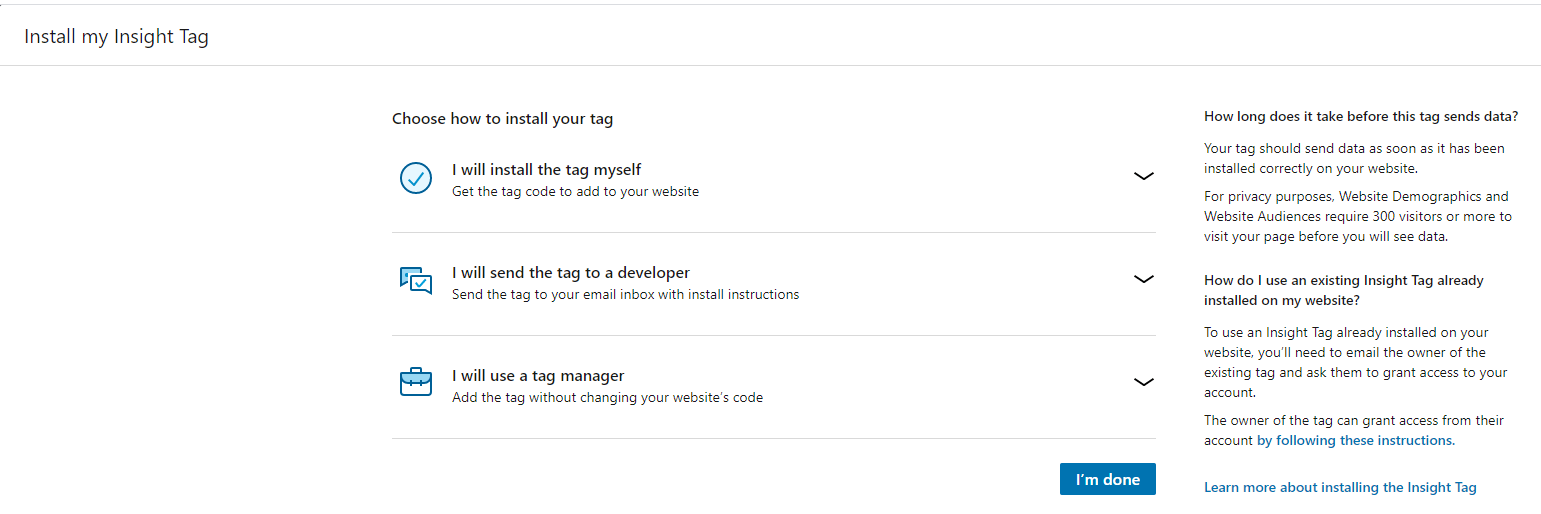Expand the 'I will use a tag manager' chevron
Screen dimensions: 1541x514
click(1143, 382)
